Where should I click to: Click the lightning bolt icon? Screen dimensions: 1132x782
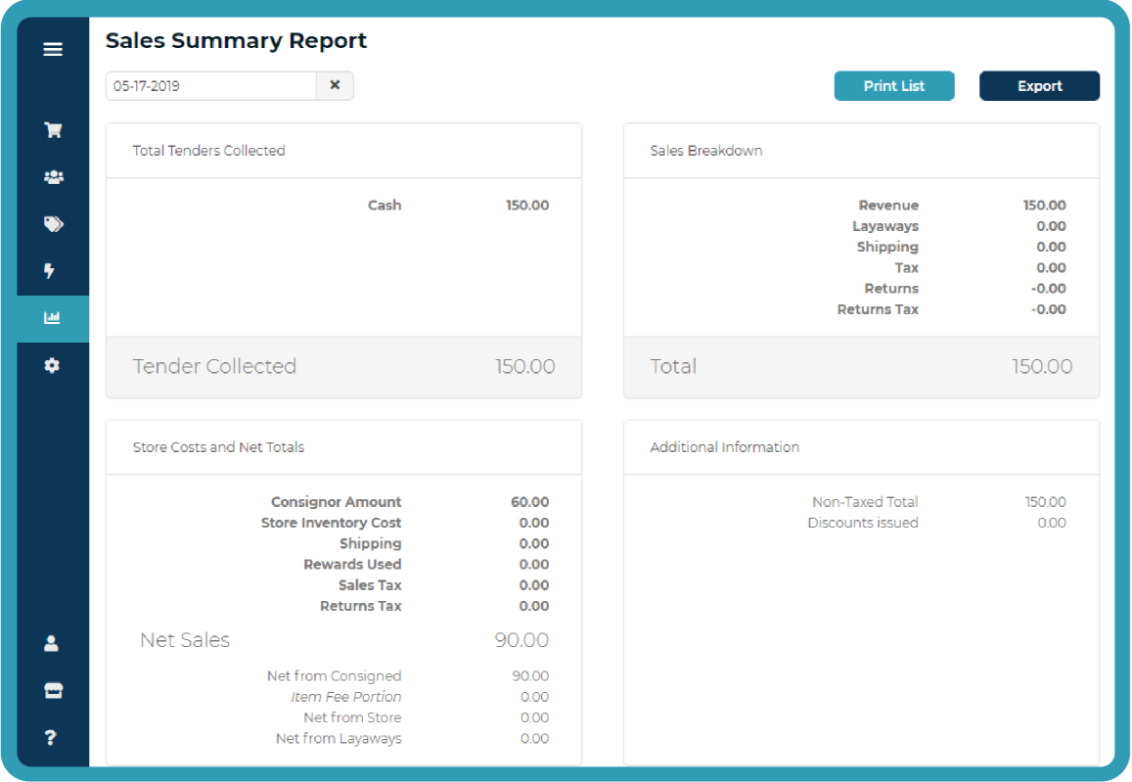[51, 271]
